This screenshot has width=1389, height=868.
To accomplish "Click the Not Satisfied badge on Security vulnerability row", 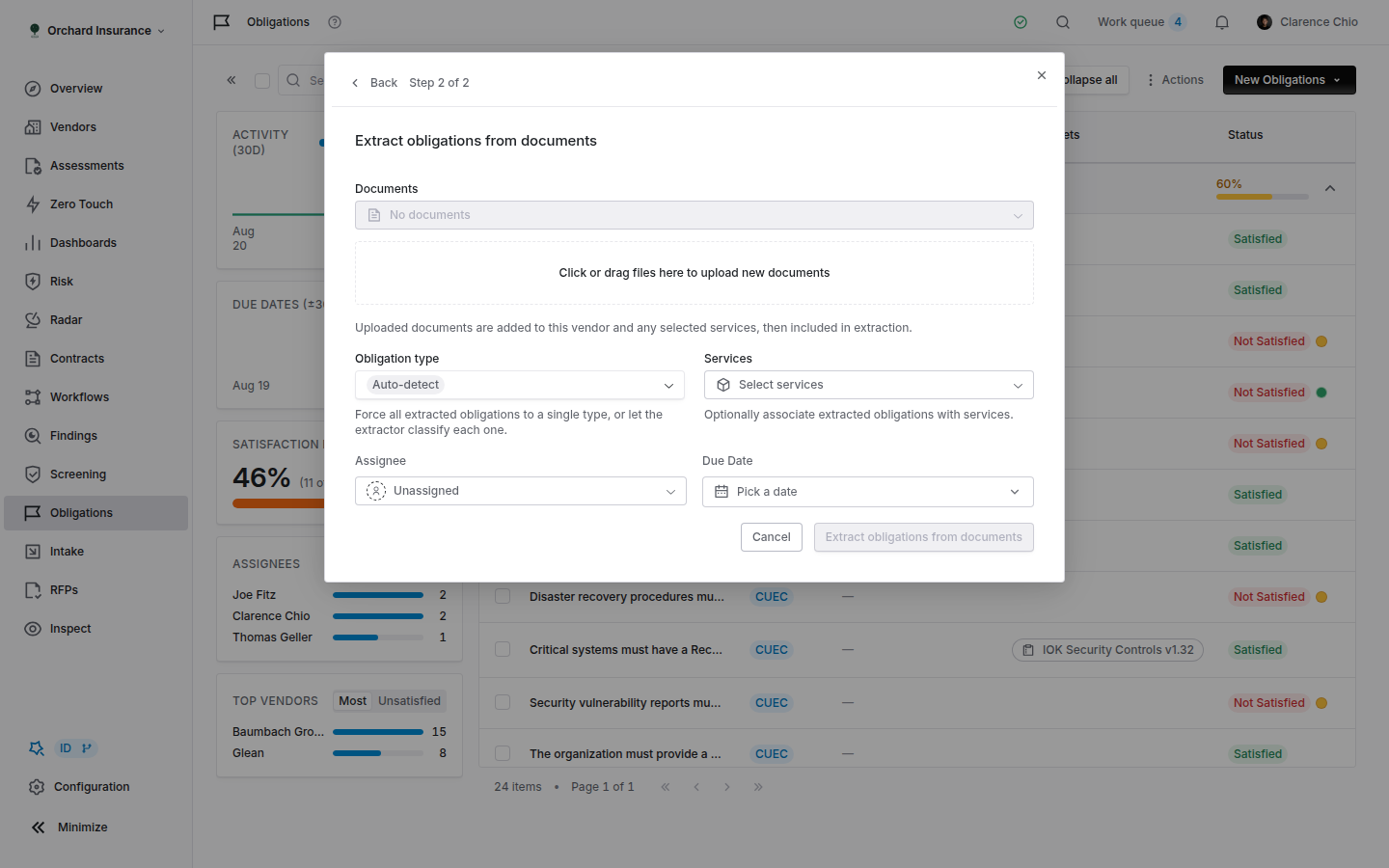I will click(x=1269, y=703).
